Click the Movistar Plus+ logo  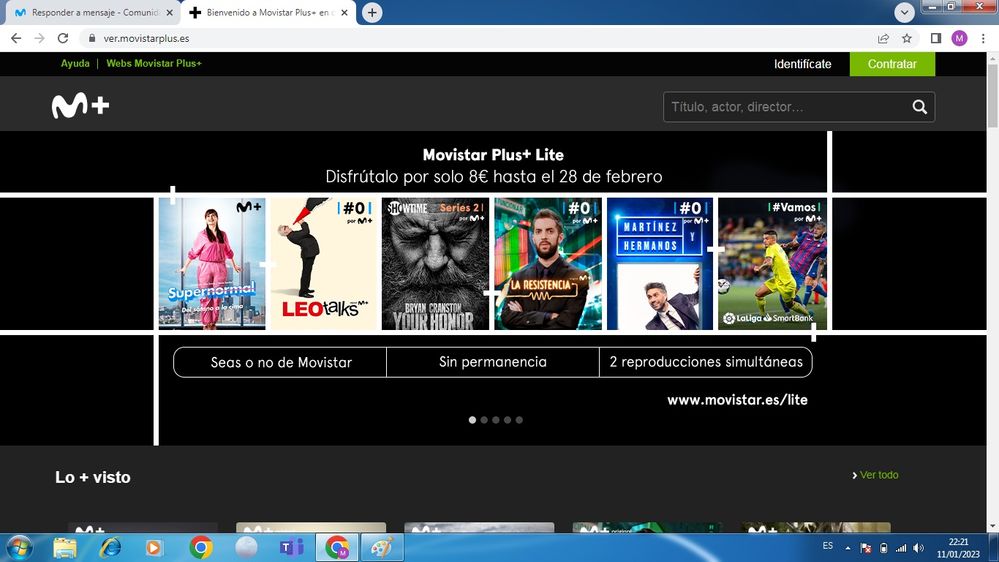point(80,106)
